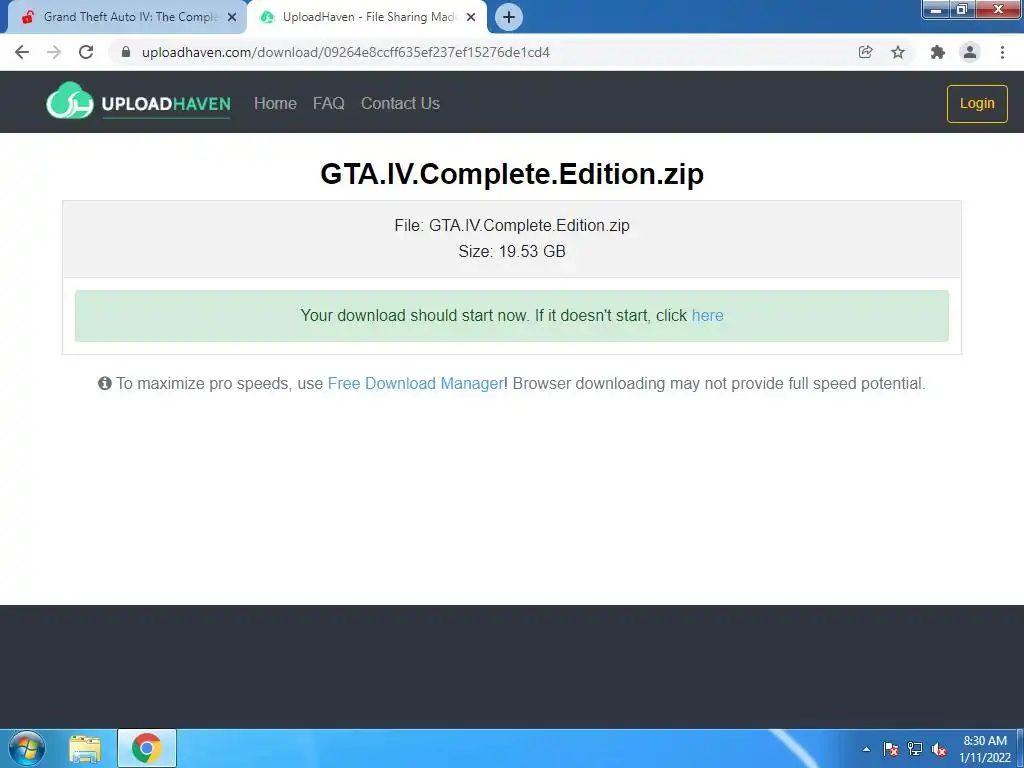Click the Chrome taskbar icon
Screen dimensions: 1024x768
point(146,748)
